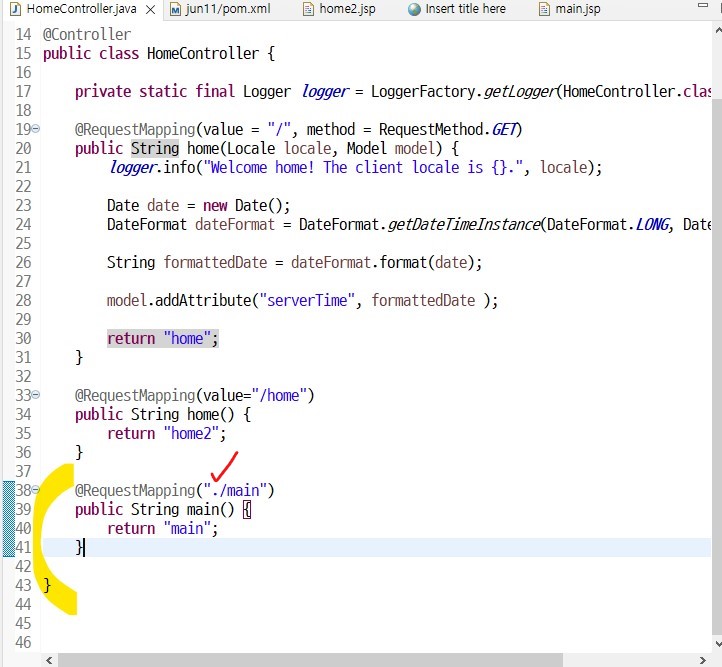This screenshot has height=667, width=722.
Task: Click the @Controller annotation on line 14
Action: click(x=87, y=35)
